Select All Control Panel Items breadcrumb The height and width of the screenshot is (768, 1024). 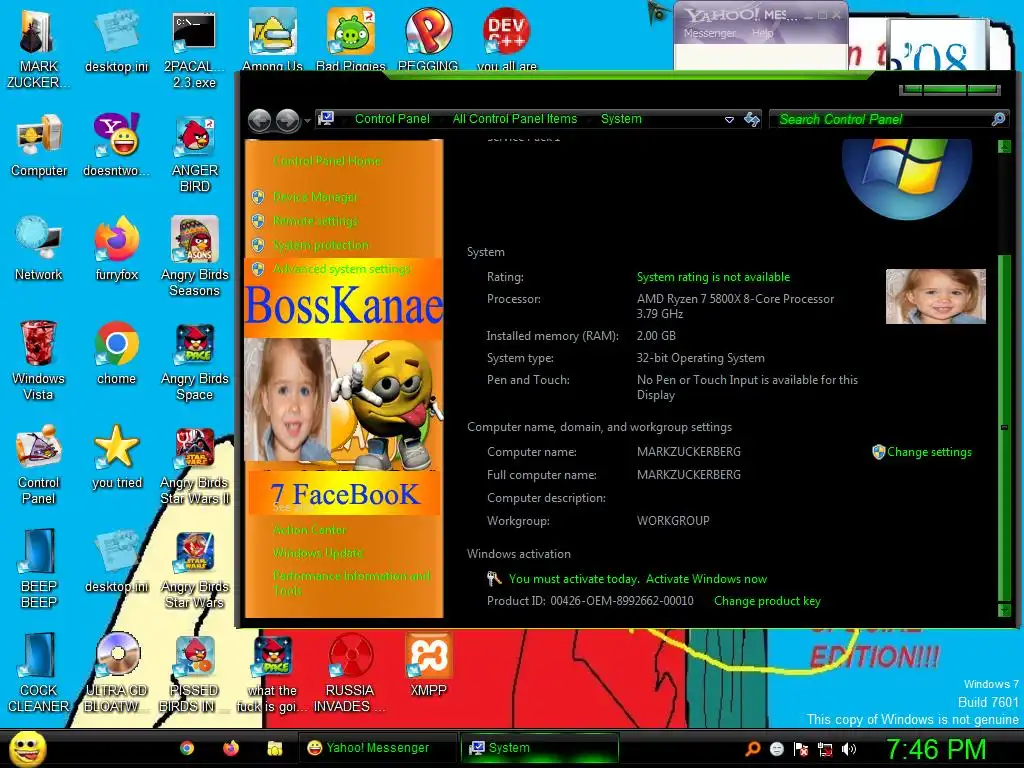click(x=515, y=119)
